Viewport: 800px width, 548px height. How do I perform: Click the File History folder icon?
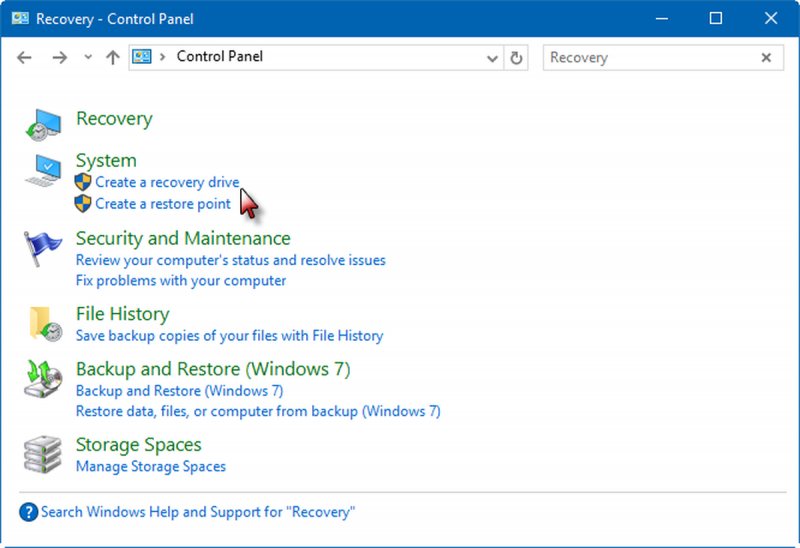click(45, 323)
